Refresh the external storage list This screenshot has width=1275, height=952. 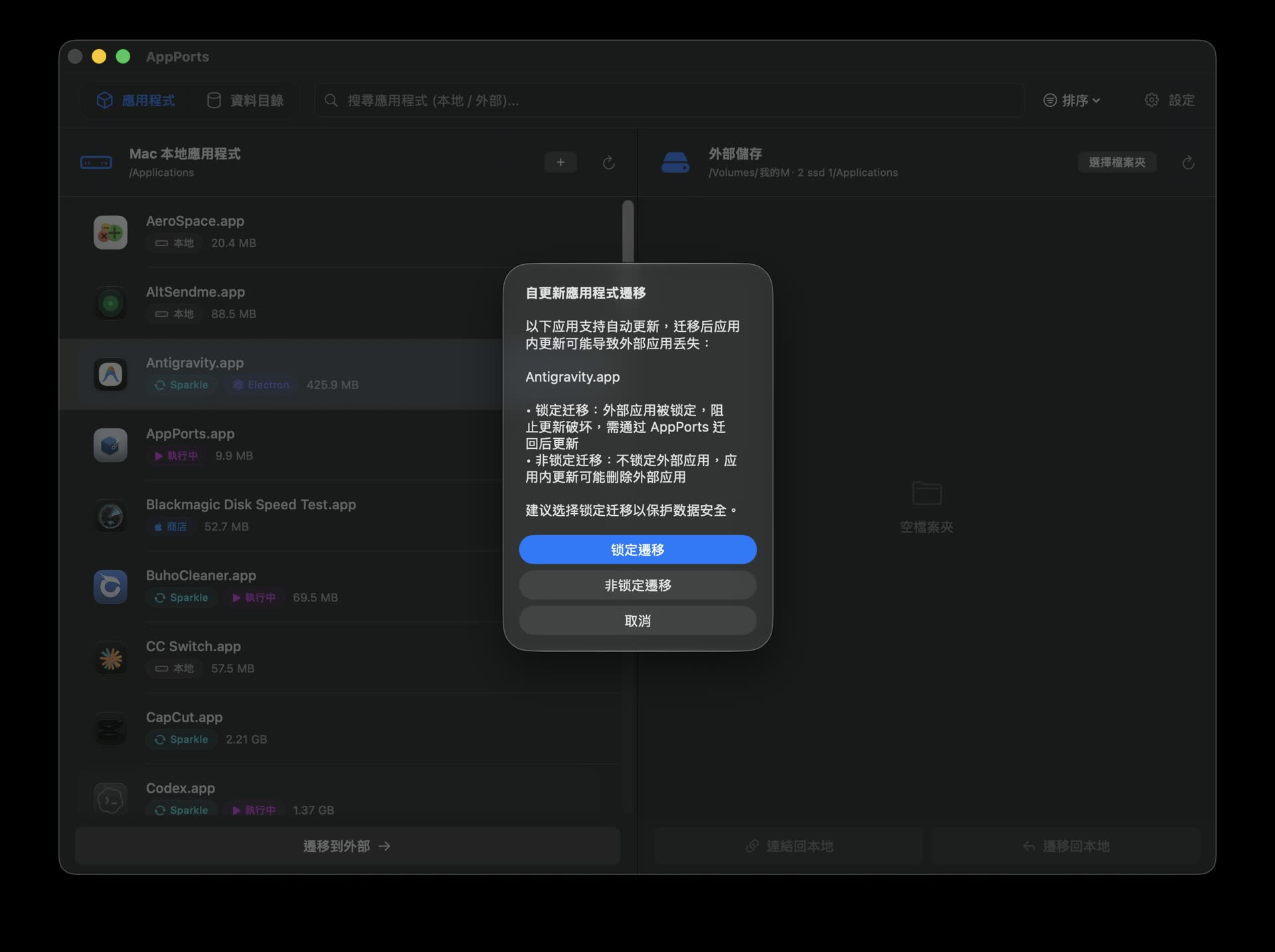[x=1188, y=163]
